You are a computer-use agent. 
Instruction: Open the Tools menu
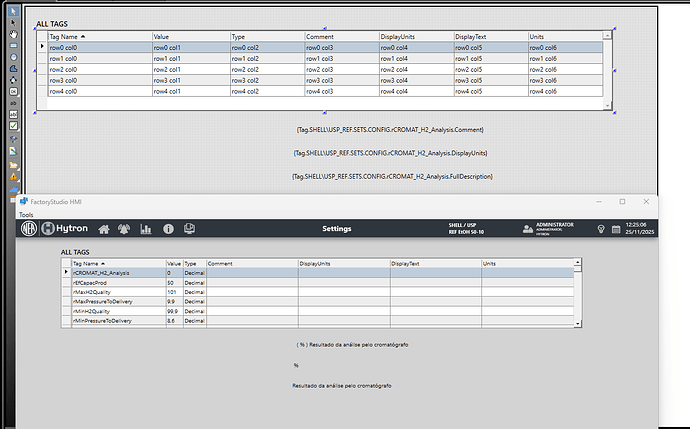coord(26,214)
